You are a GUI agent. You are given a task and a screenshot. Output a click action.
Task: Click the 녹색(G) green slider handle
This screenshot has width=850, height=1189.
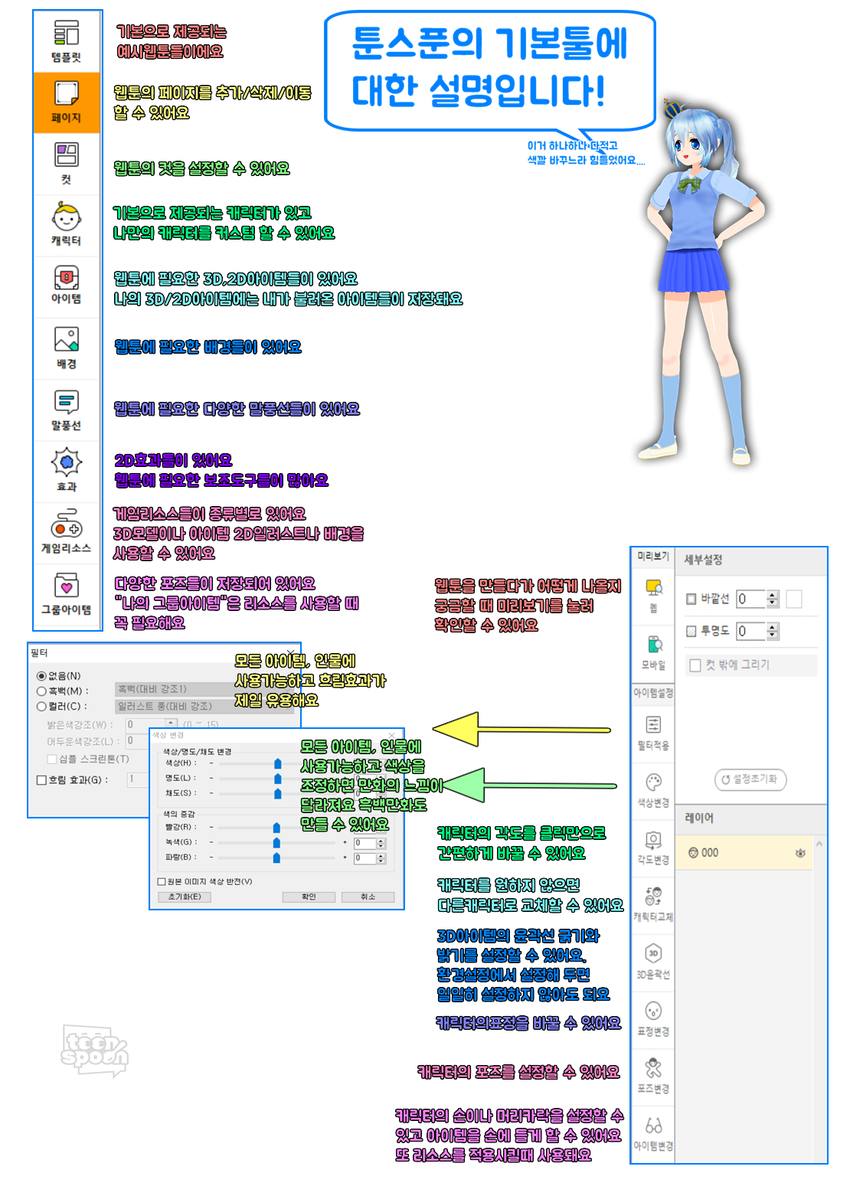click(x=277, y=842)
